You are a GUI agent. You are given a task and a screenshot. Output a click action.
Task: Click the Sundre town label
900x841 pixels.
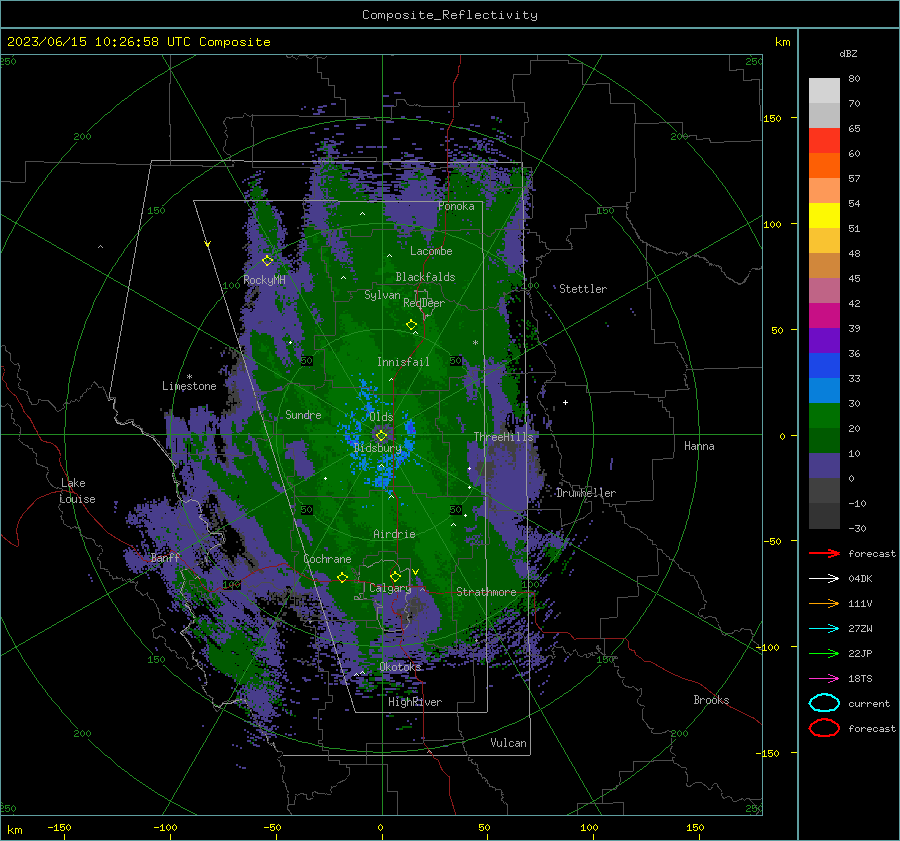coord(303,414)
